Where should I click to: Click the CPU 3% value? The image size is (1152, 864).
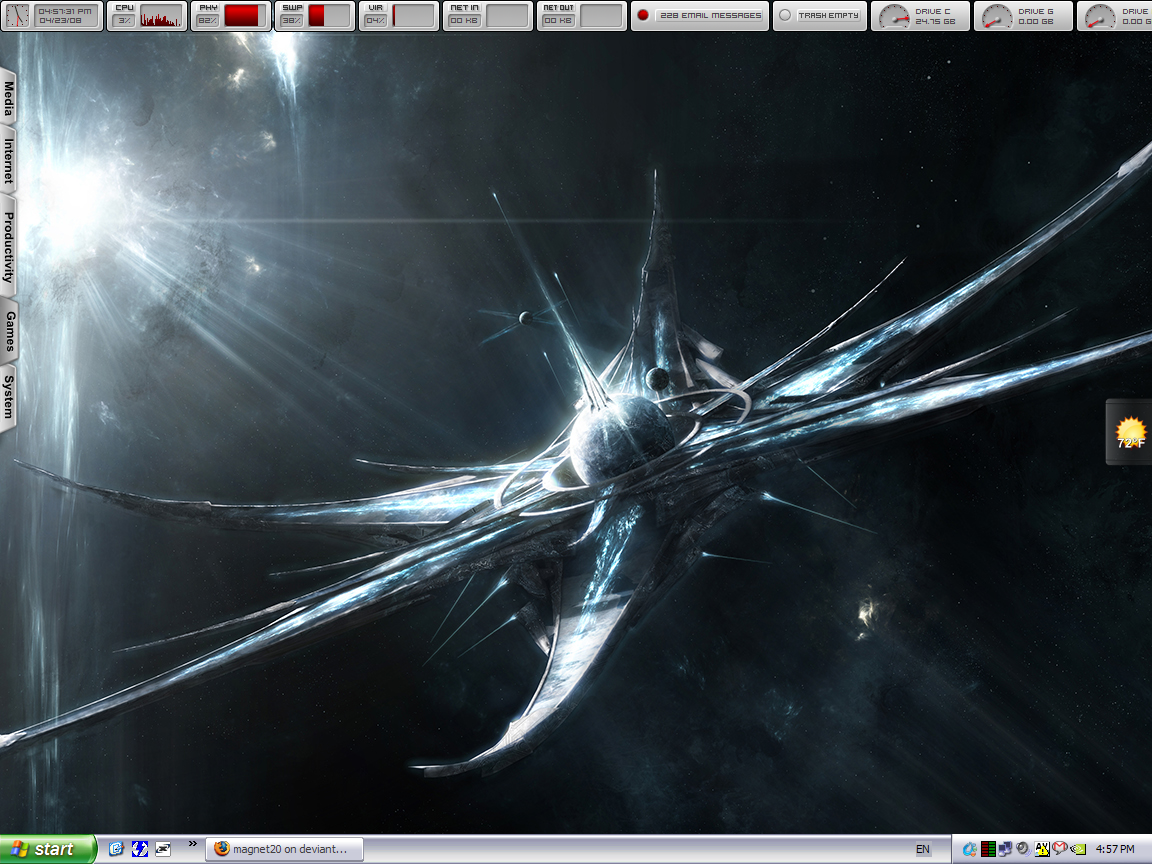(x=124, y=21)
